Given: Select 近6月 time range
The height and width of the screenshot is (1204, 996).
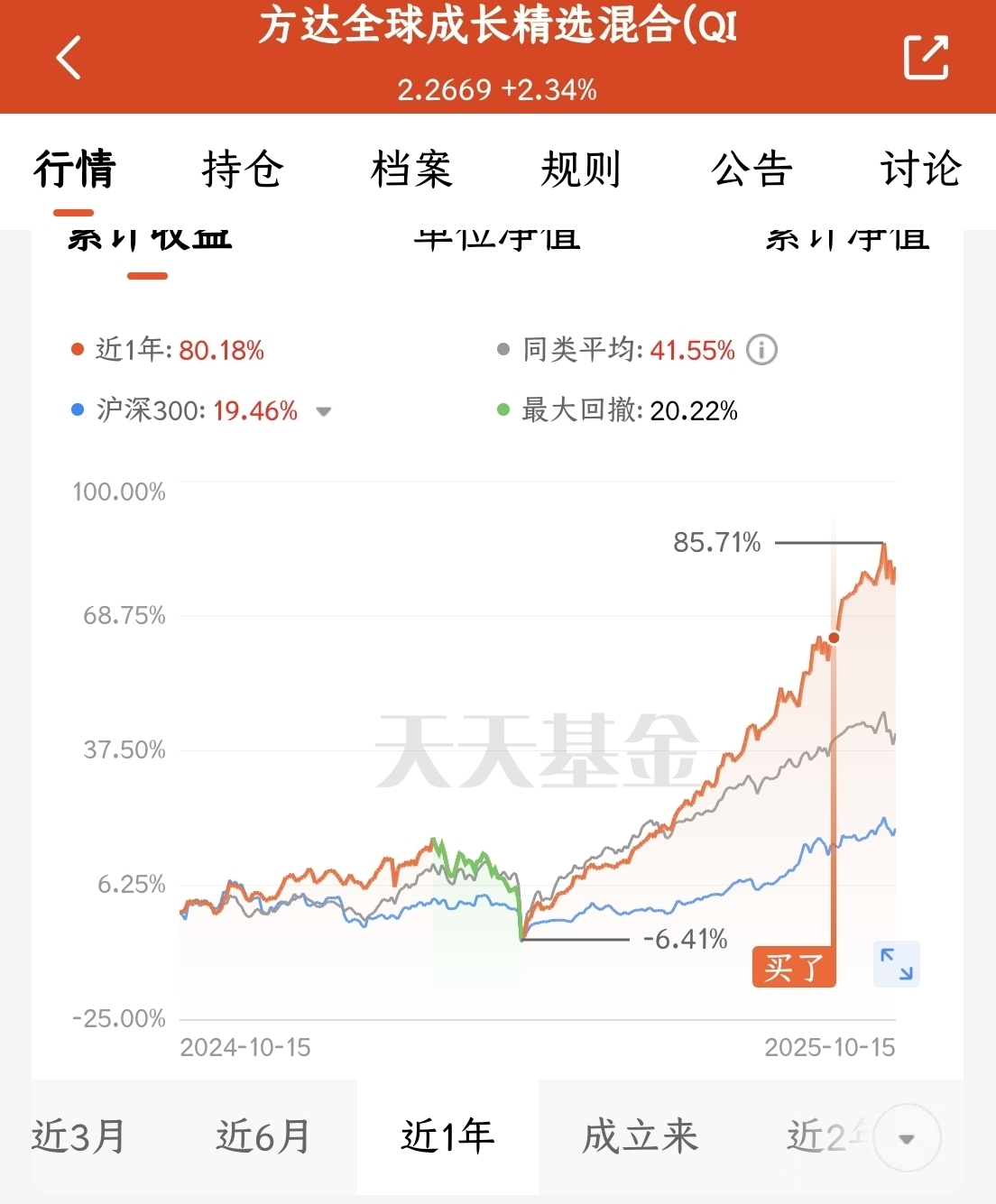Looking at the screenshot, I should (263, 1136).
